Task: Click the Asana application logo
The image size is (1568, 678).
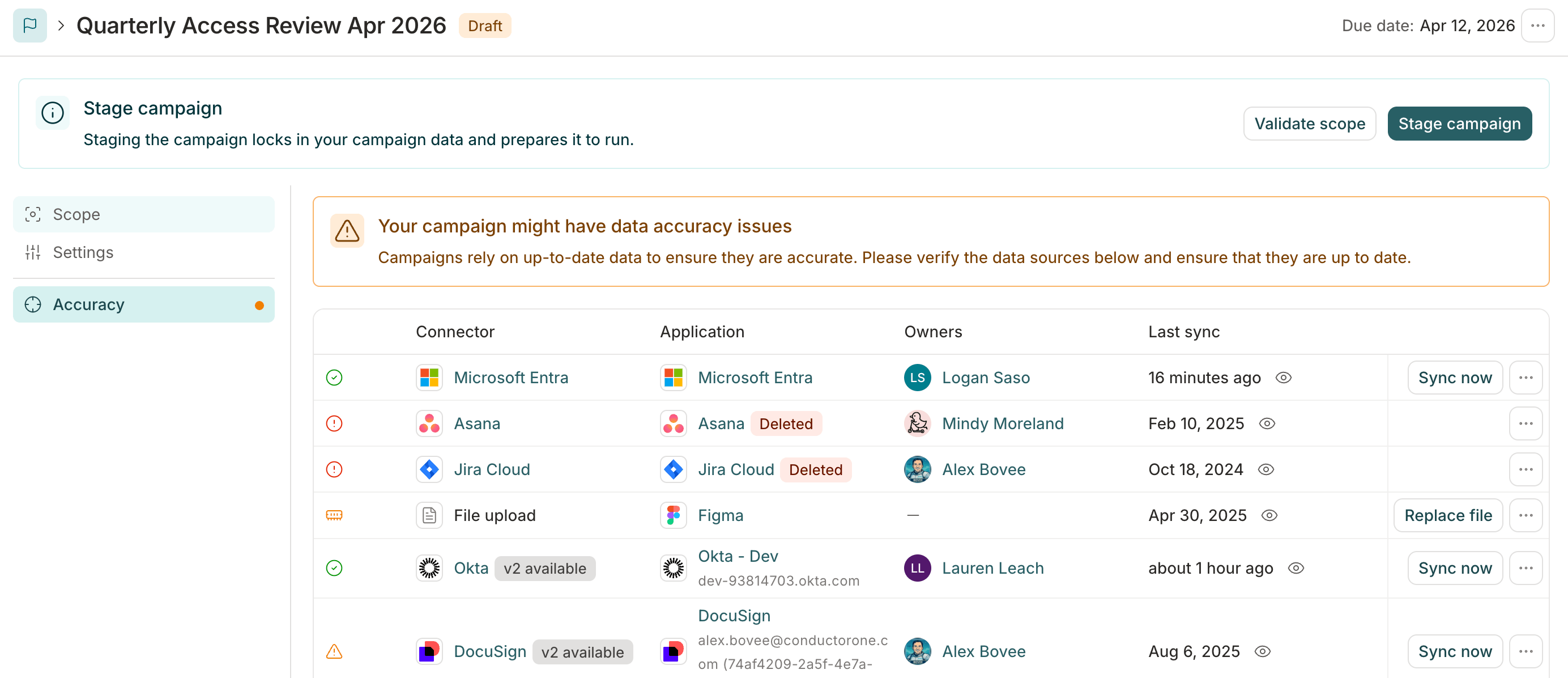Action: (673, 423)
